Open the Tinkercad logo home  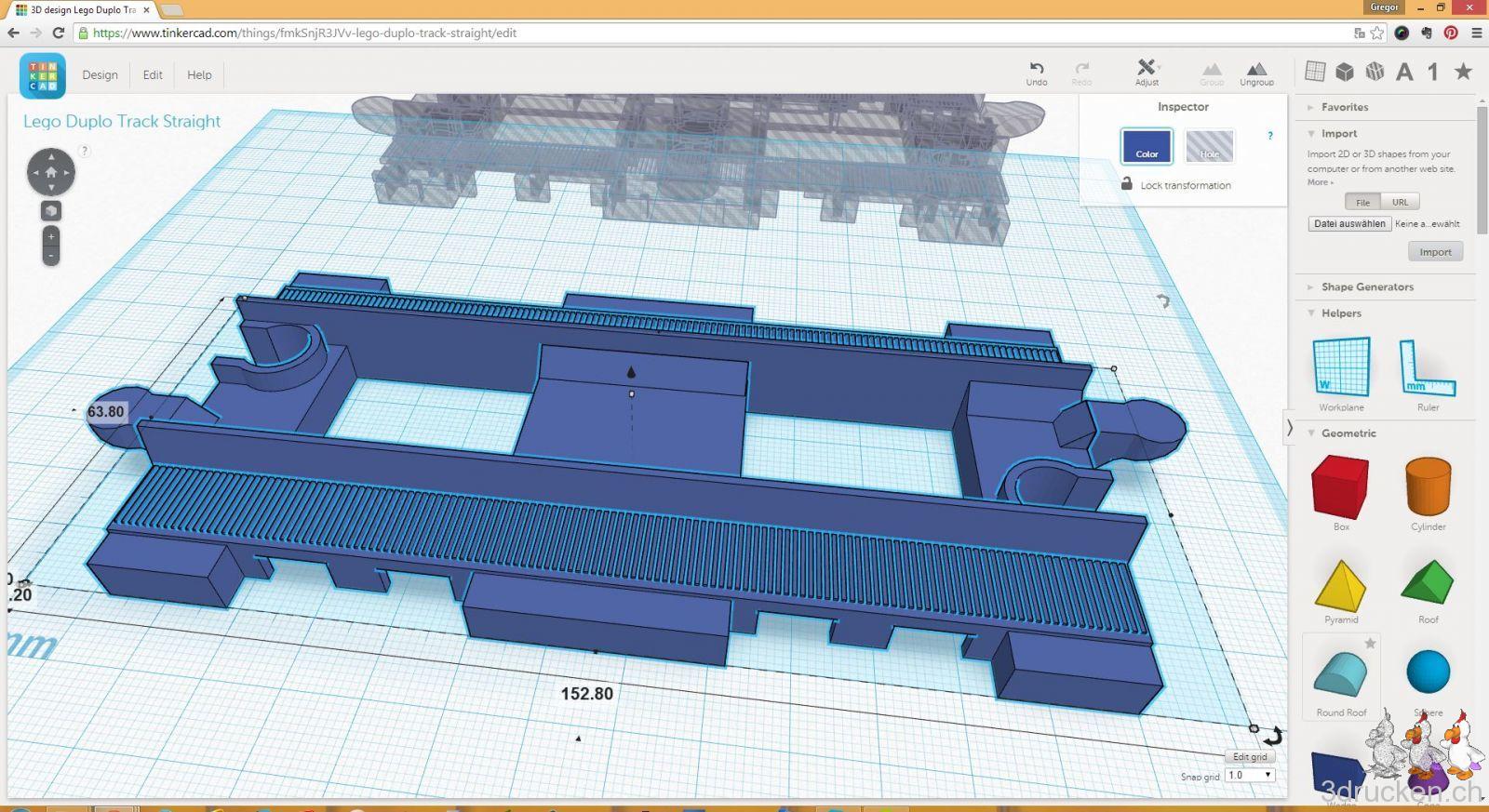click(43, 75)
